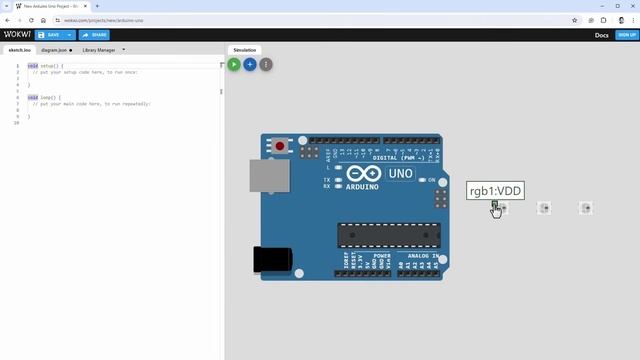
Task: Open the Docs link
Action: coord(601,36)
